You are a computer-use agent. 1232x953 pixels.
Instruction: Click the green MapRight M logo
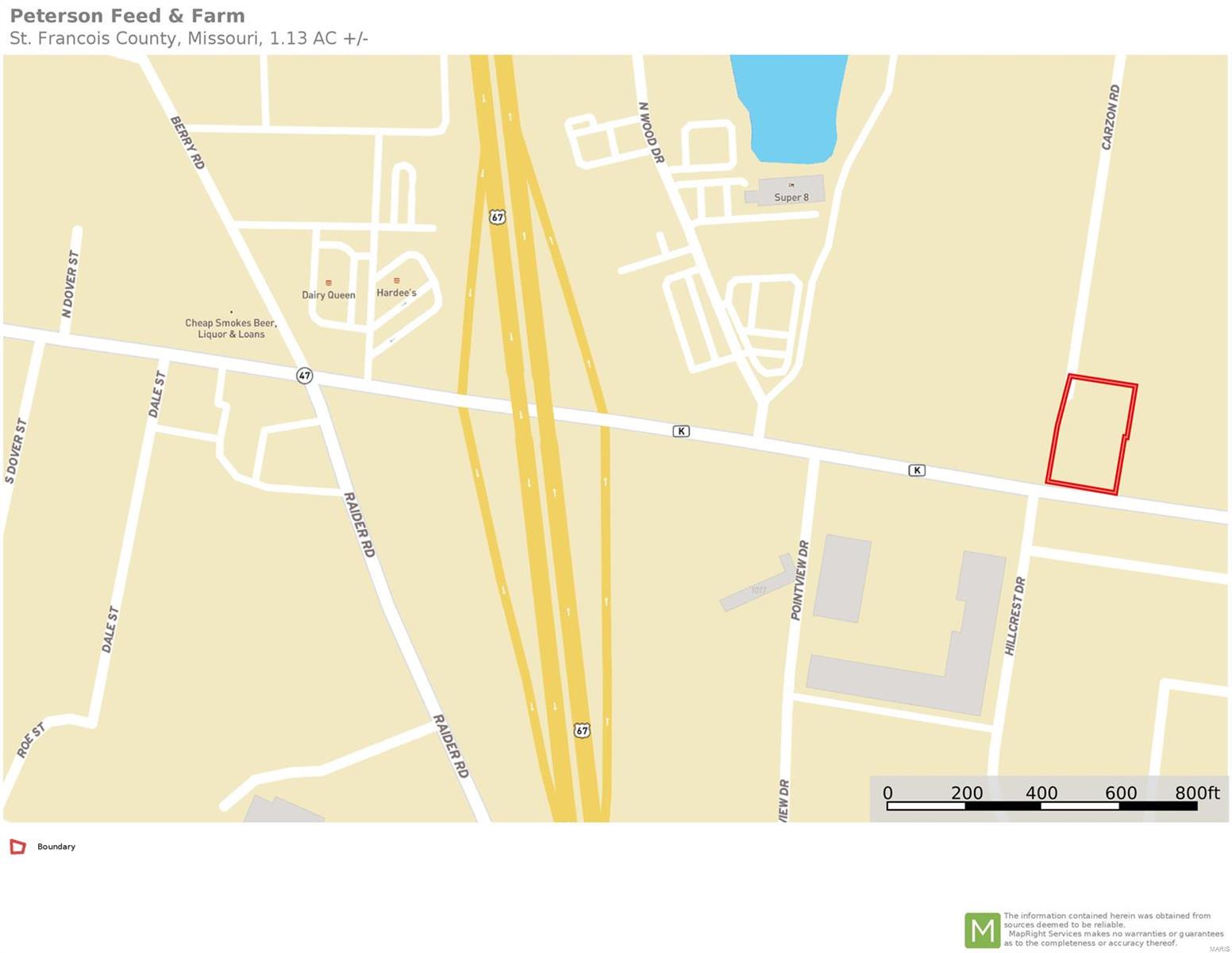[982, 930]
